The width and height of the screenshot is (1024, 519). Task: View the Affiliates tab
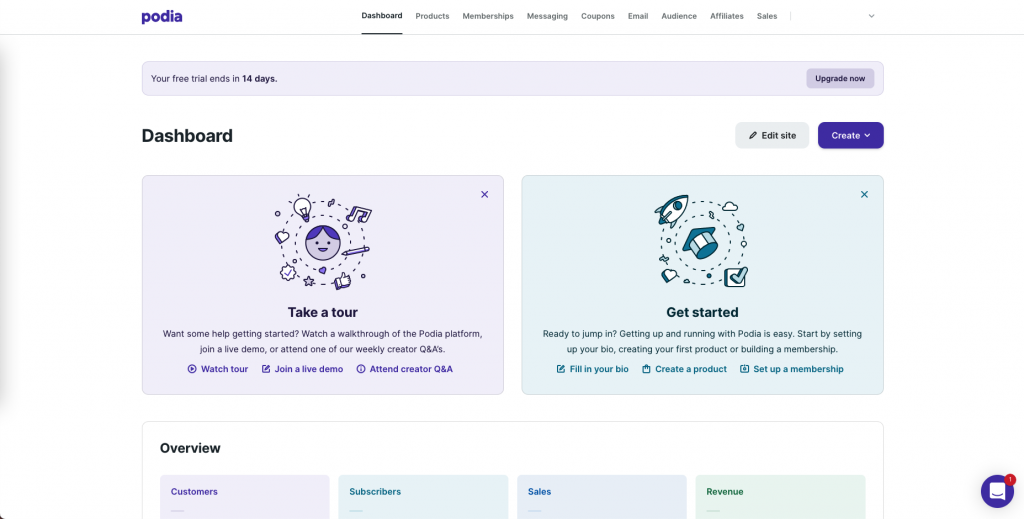[727, 16]
